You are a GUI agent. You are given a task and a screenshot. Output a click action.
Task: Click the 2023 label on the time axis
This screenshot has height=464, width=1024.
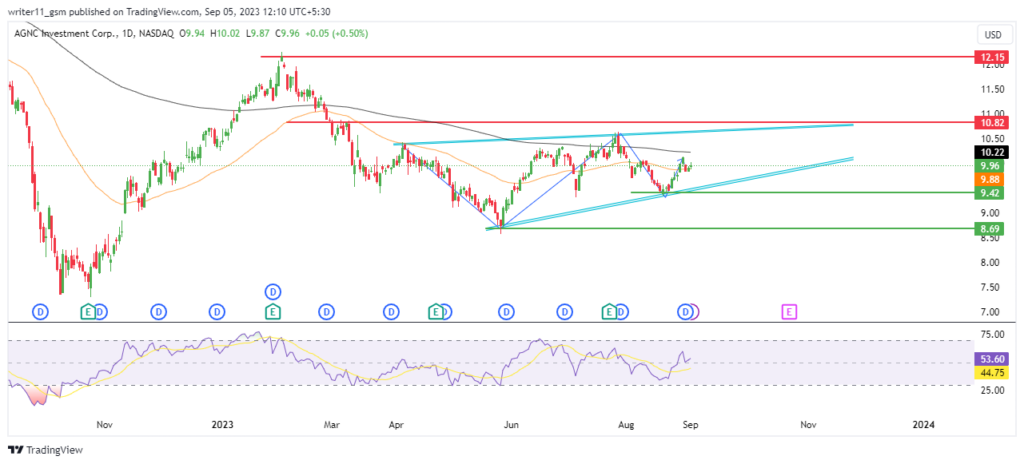coord(223,425)
